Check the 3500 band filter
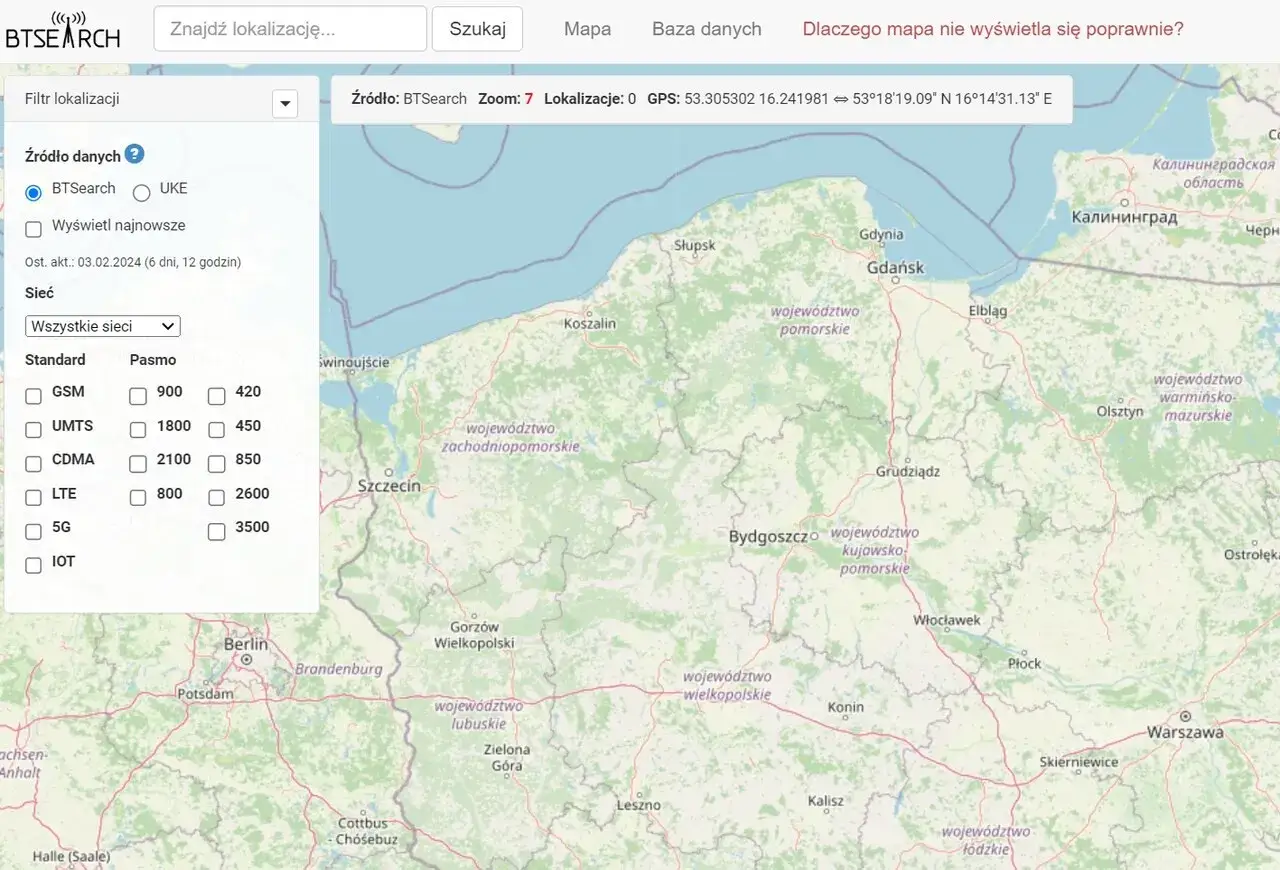Viewport: 1280px width, 870px height. (x=216, y=532)
